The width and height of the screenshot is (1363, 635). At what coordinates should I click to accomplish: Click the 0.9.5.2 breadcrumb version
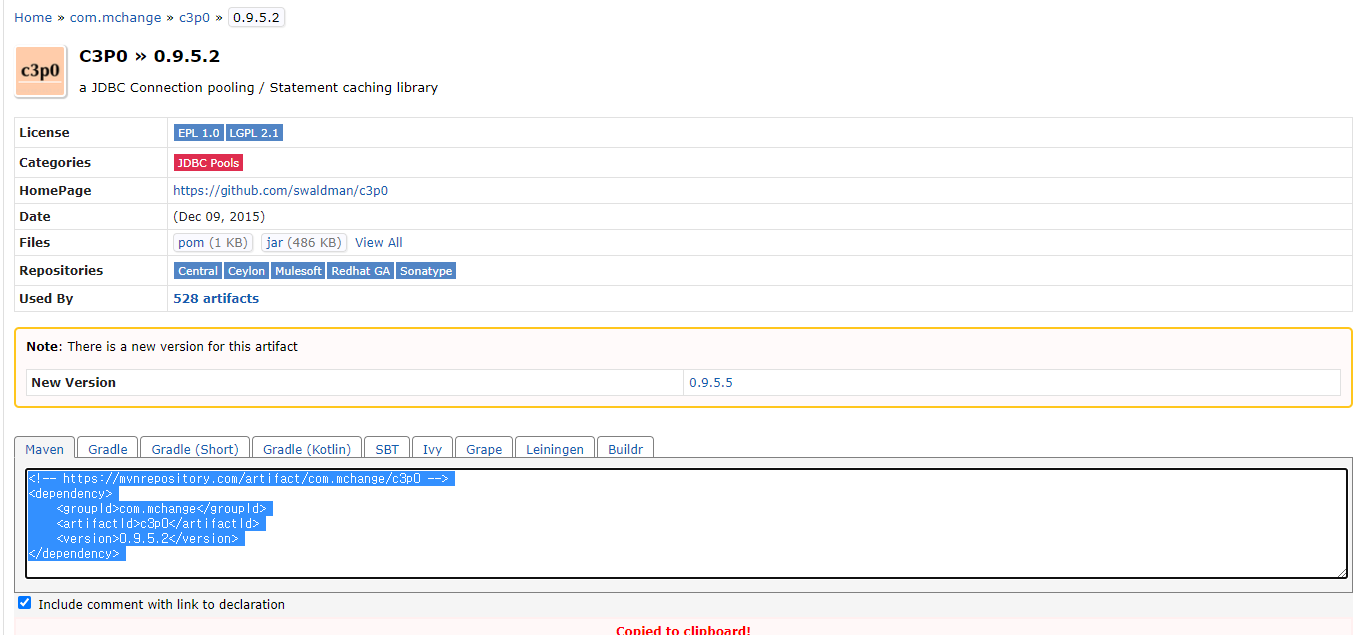[x=256, y=17]
